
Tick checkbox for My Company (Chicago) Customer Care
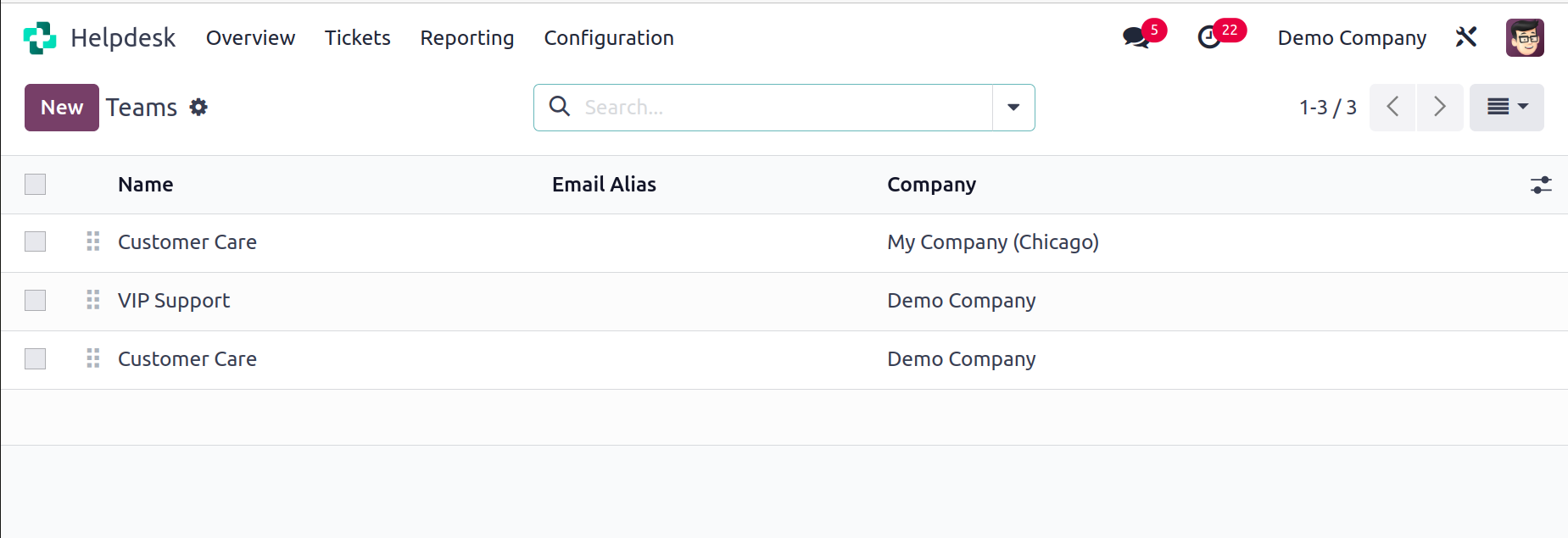[x=36, y=241]
